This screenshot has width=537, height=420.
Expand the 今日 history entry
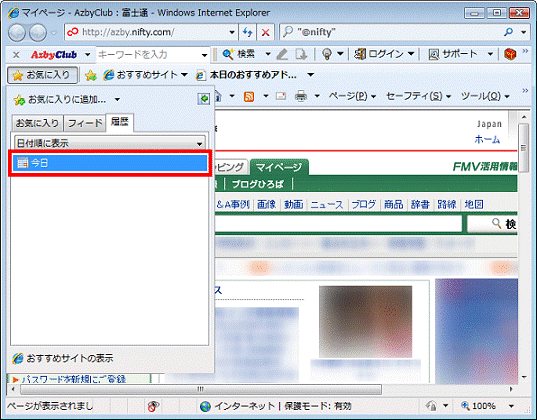[110, 163]
